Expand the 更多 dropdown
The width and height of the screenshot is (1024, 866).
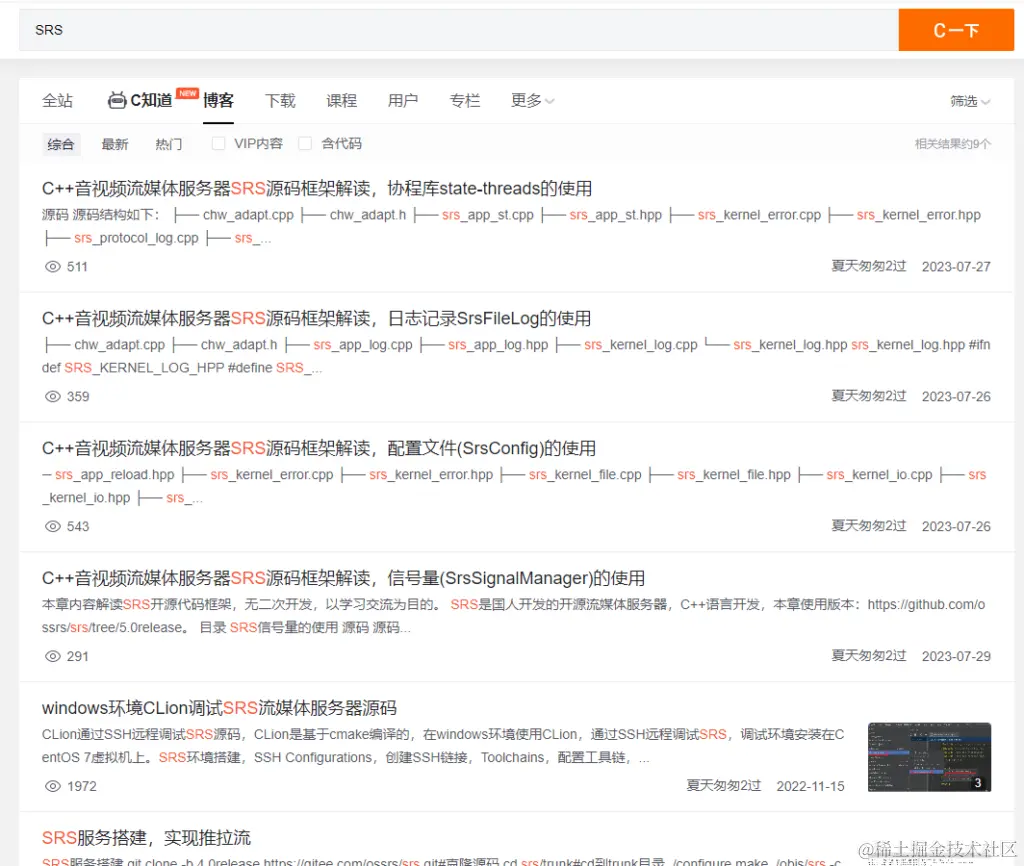(532, 101)
